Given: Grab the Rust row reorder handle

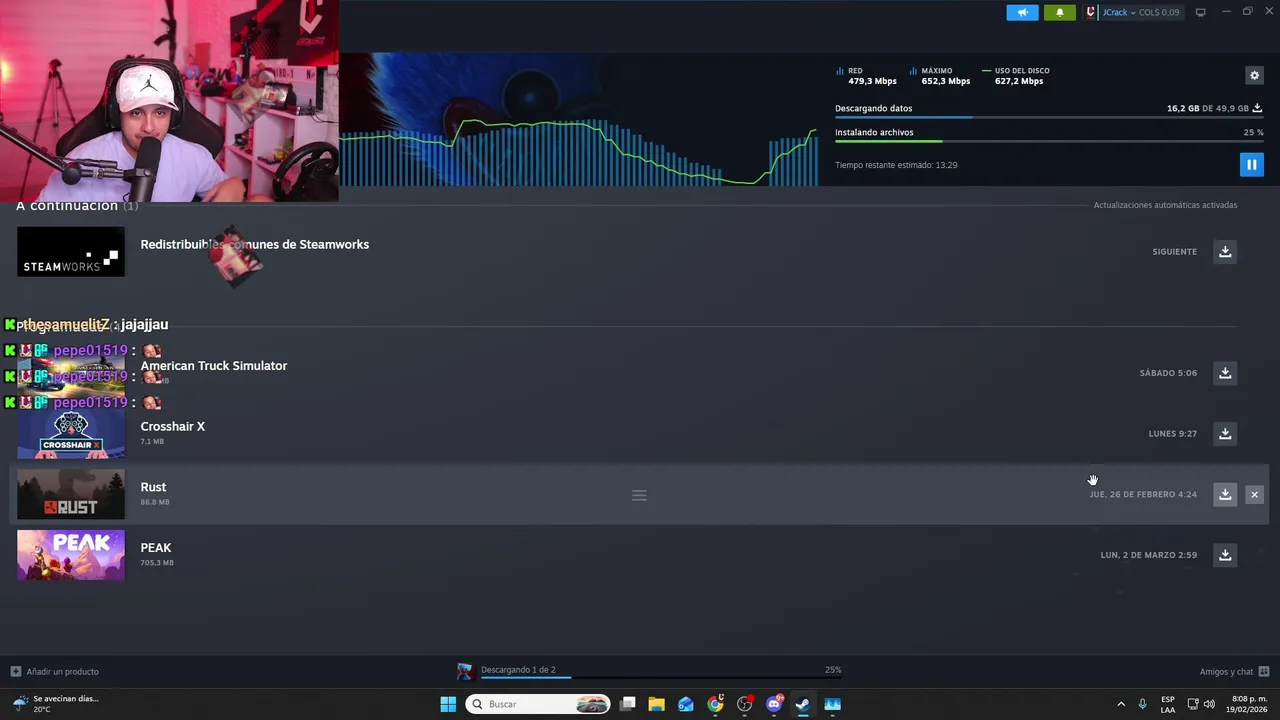Looking at the screenshot, I should click(x=639, y=495).
